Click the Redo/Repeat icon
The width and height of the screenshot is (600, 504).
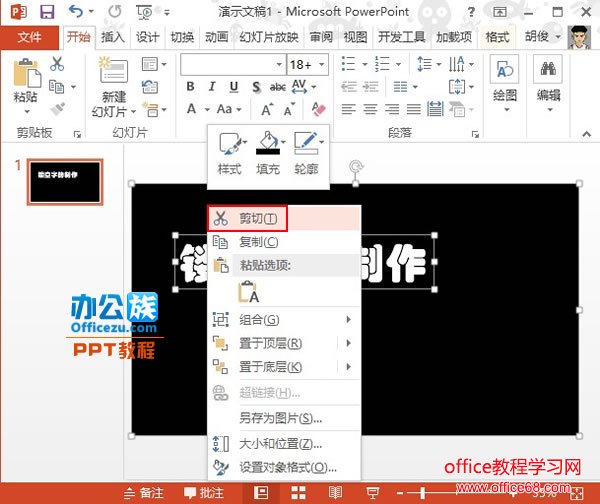pos(114,12)
